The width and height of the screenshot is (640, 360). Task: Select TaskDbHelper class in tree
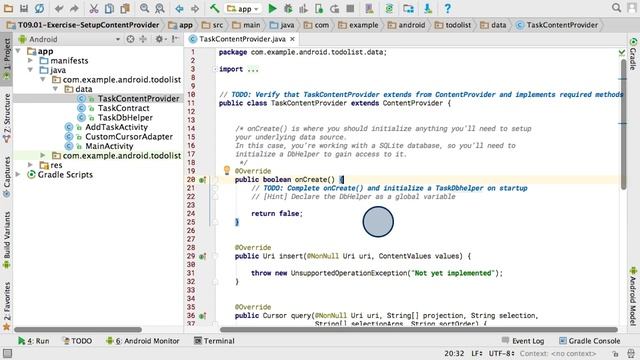(x=125, y=118)
